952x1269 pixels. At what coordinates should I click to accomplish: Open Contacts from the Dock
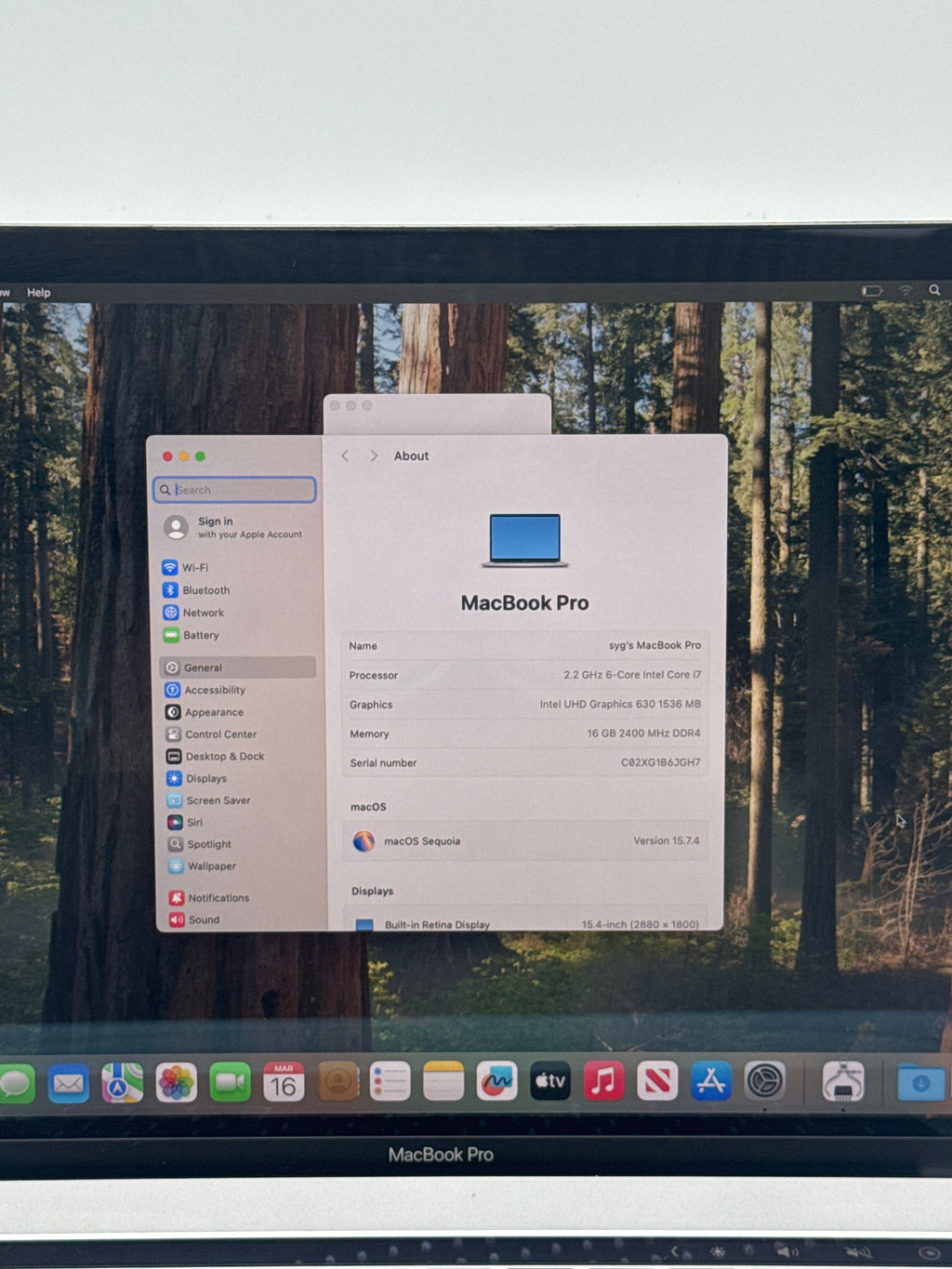point(337,1082)
